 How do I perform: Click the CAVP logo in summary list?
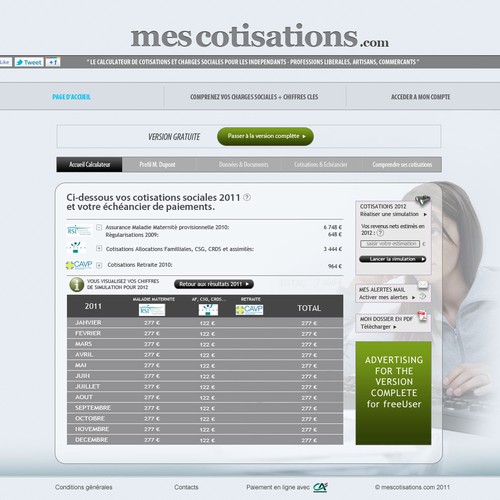(x=79, y=265)
